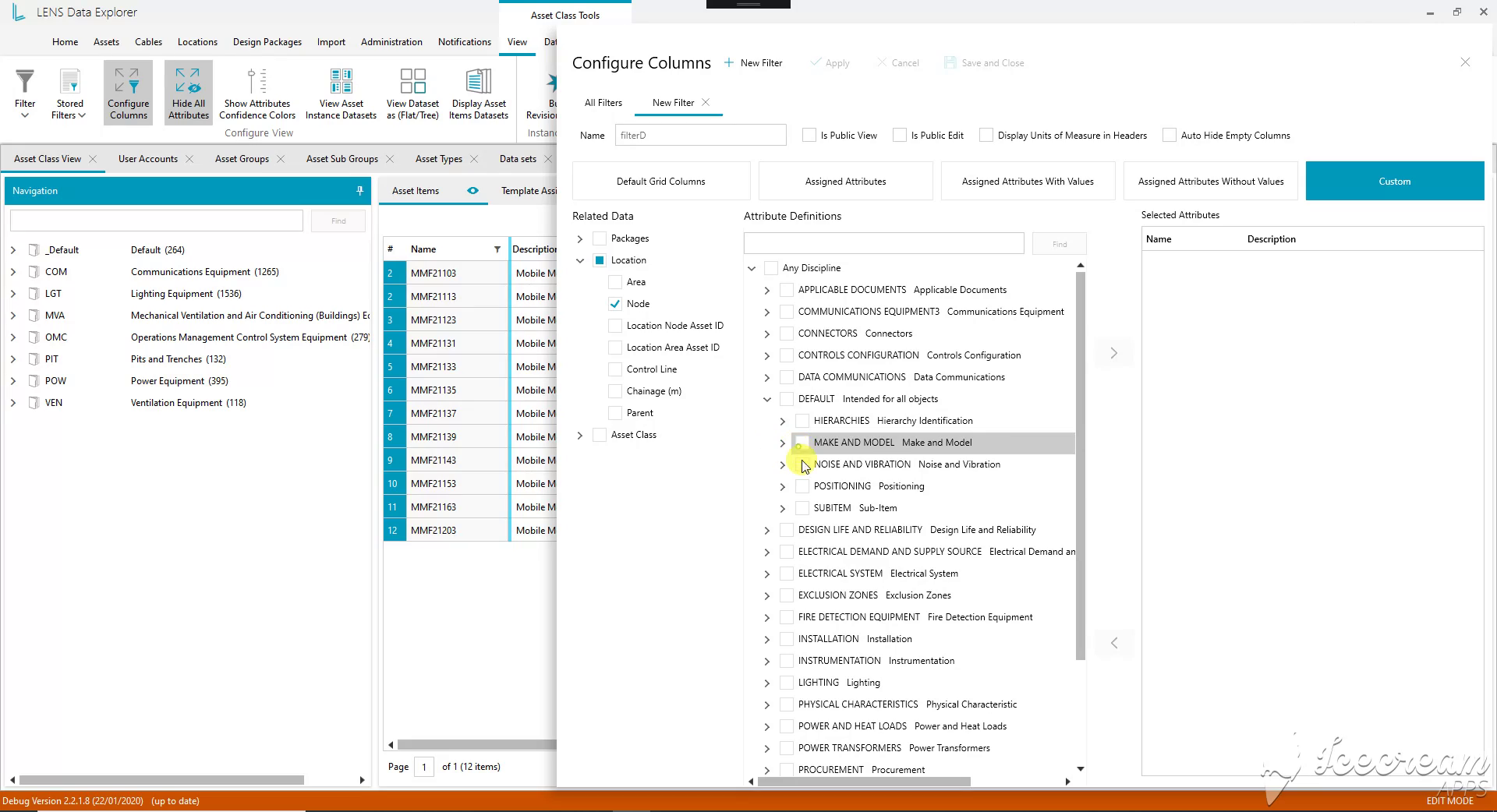Expand the Packages related data node
This screenshot has height=812, width=1497.
(580, 238)
